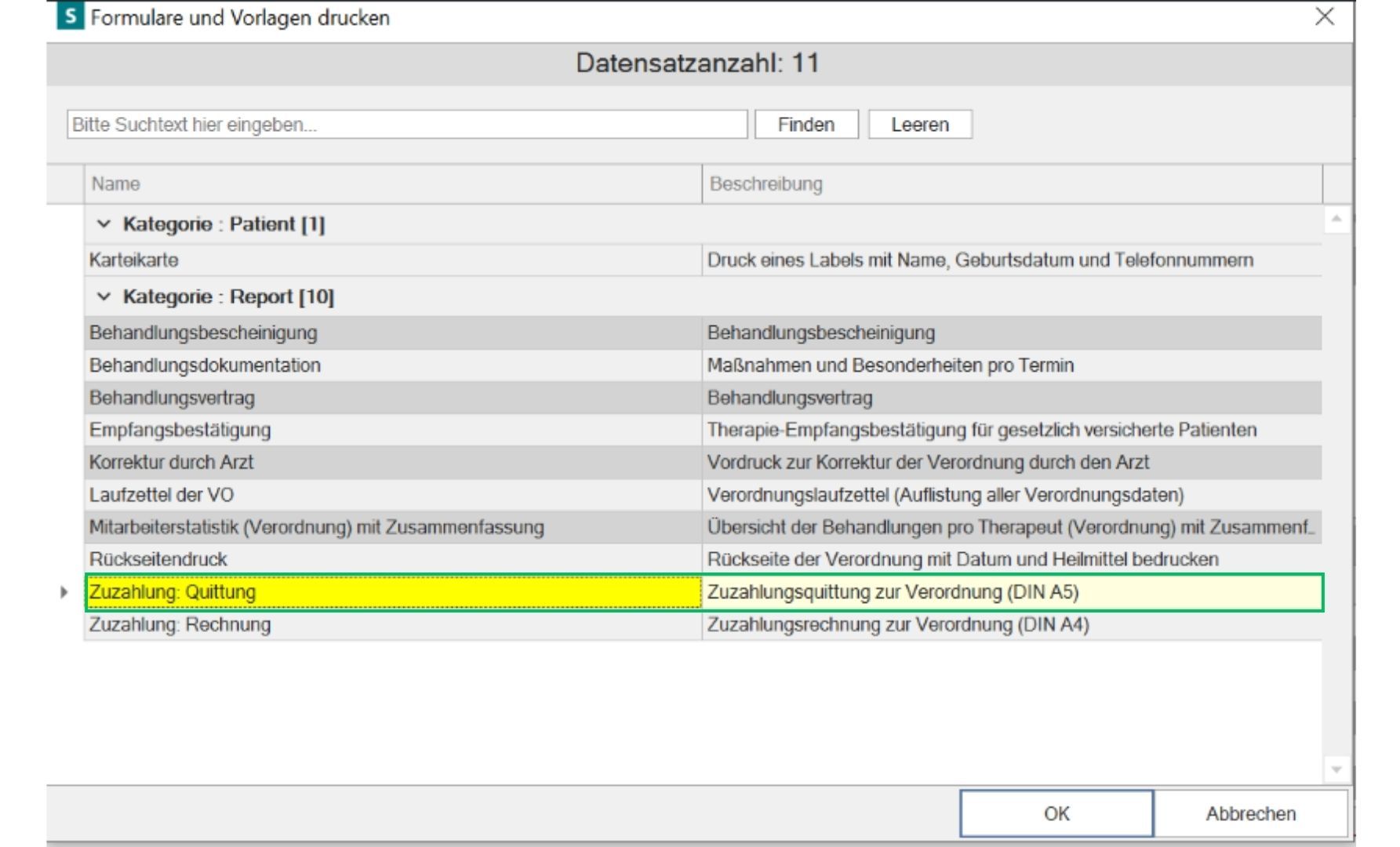The height and width of the screenshot is (847, 1400).
Task: Select the Behandlungsdokumentation row
Action: (703, 365)
